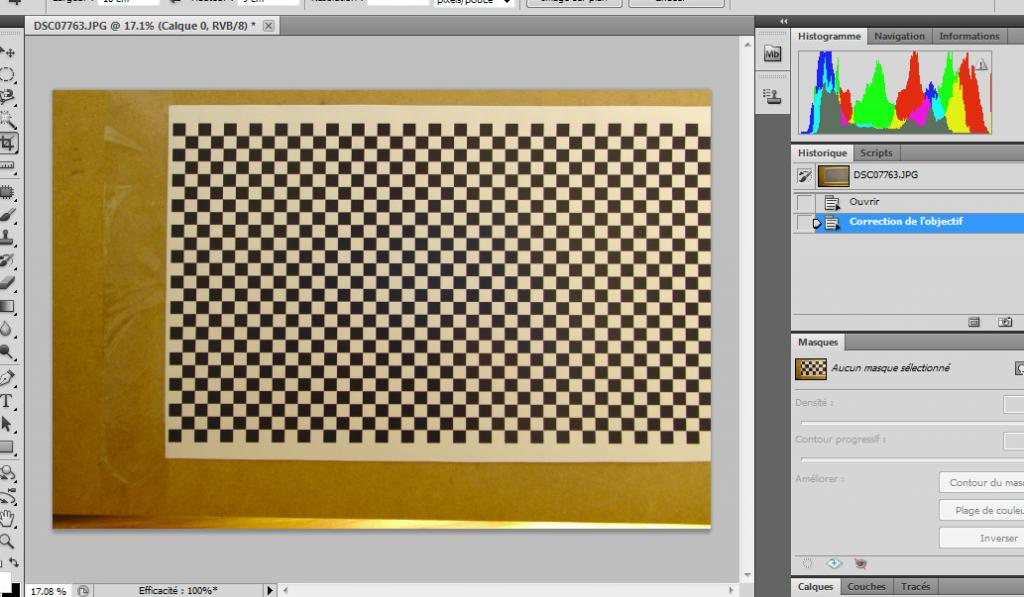Screen dimensions: 1024x597
Task: Select the Gradient tool
Action: click(7, 306)
